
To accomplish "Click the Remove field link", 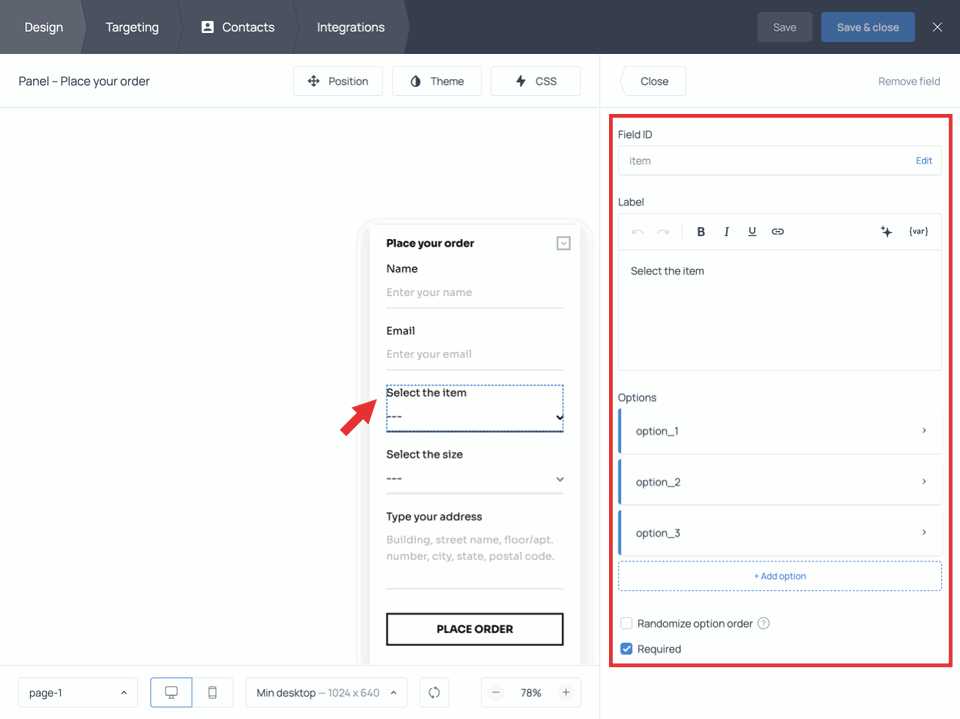I will pos(908,81).
